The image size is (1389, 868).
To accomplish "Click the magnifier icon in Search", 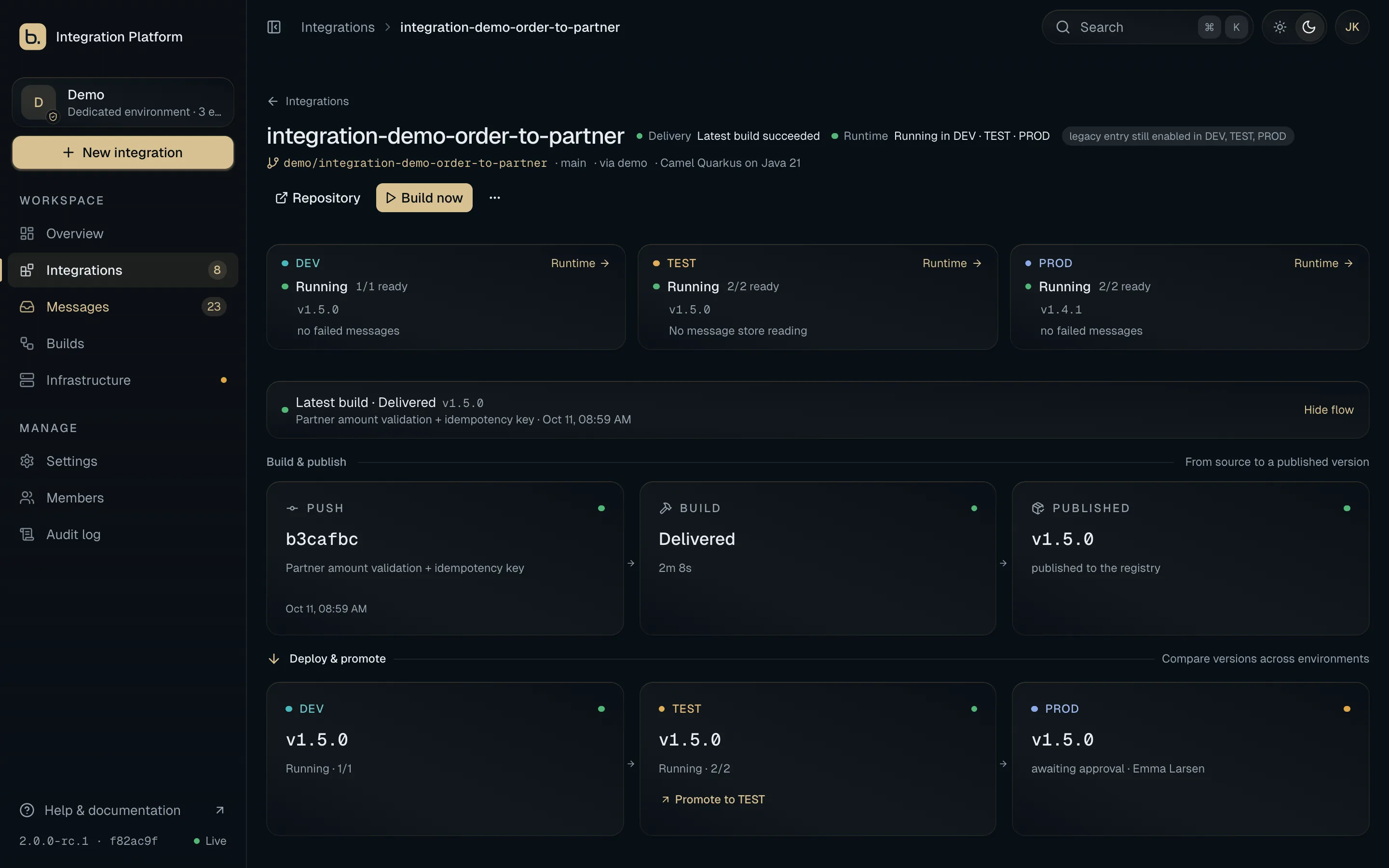I will [x=1062, y=27].
